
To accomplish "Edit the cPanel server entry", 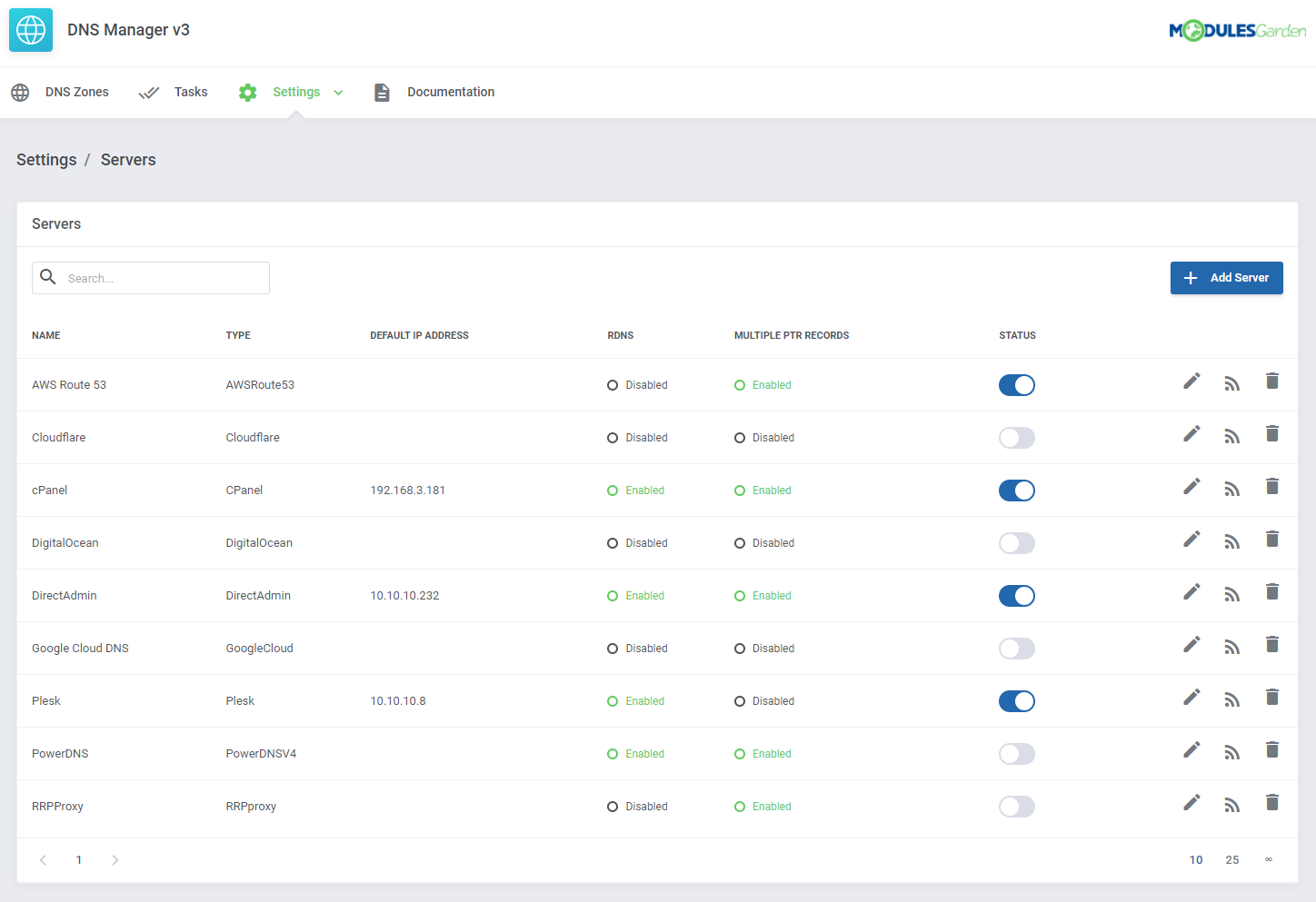I will click(1191, 487).
